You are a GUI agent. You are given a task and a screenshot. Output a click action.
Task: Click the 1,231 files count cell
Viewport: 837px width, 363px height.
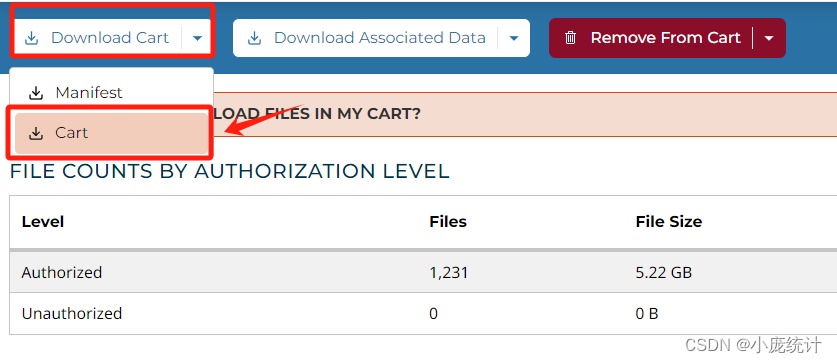pyautogui.click(x=448, y=273)
